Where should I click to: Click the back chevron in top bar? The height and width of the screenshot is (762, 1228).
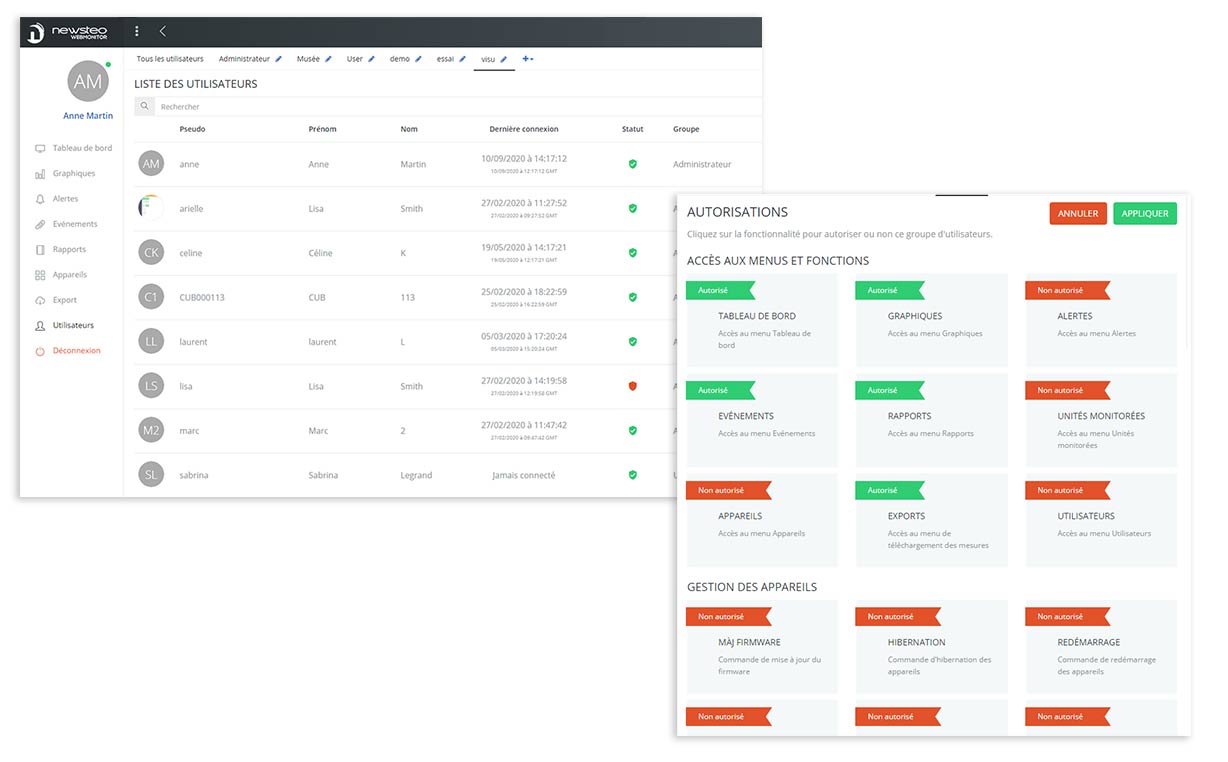click(162, 31)
